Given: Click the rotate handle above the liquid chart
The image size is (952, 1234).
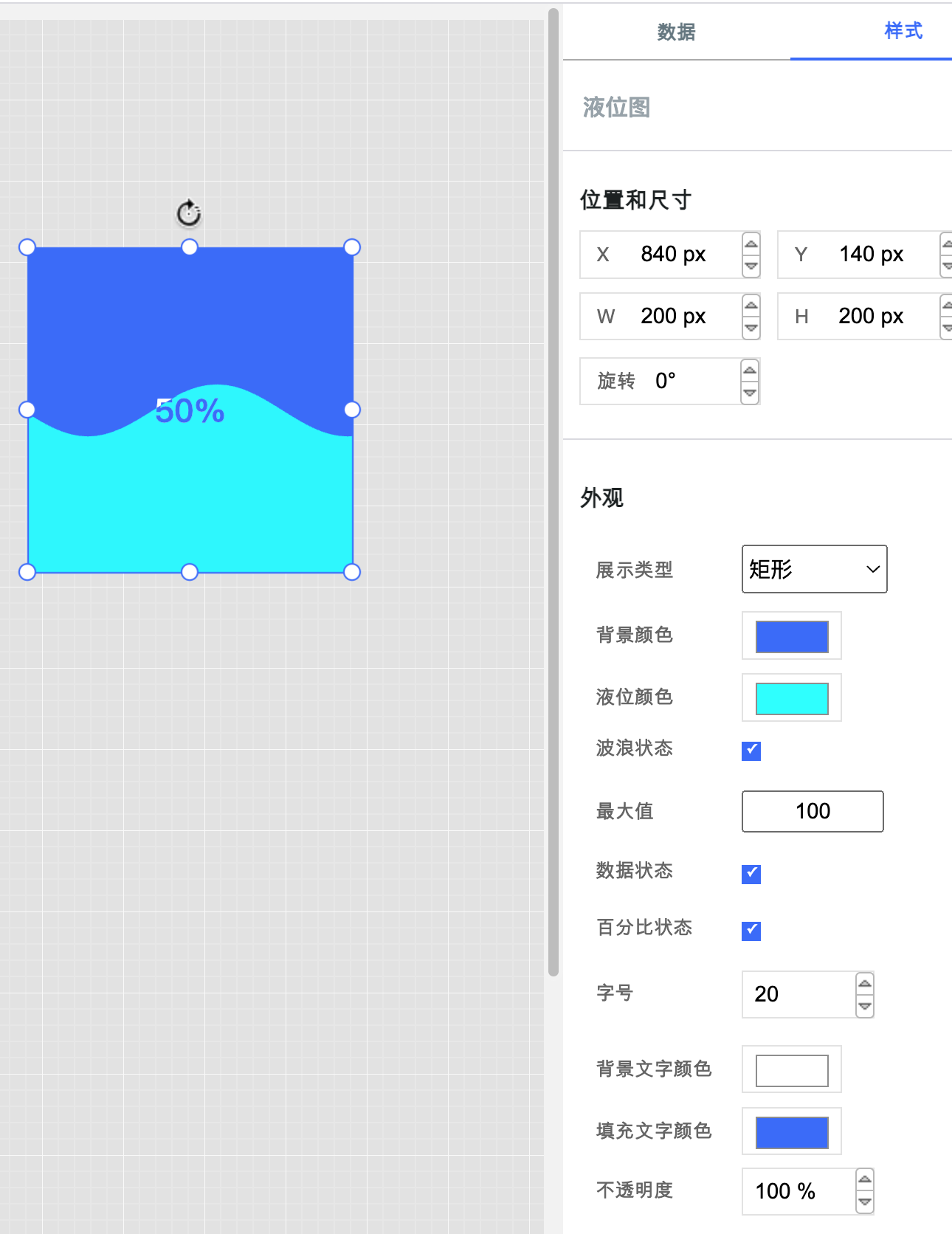Looking at the screenshot, I should coord(189,213).
